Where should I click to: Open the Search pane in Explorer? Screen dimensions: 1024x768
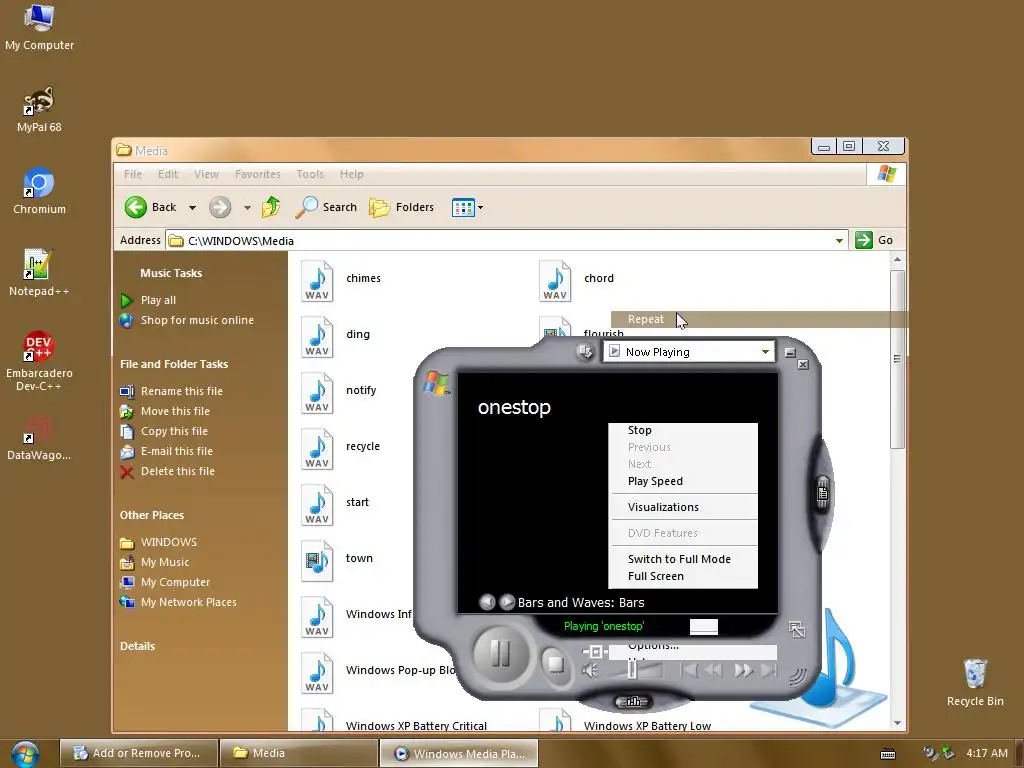coord(326,207)
